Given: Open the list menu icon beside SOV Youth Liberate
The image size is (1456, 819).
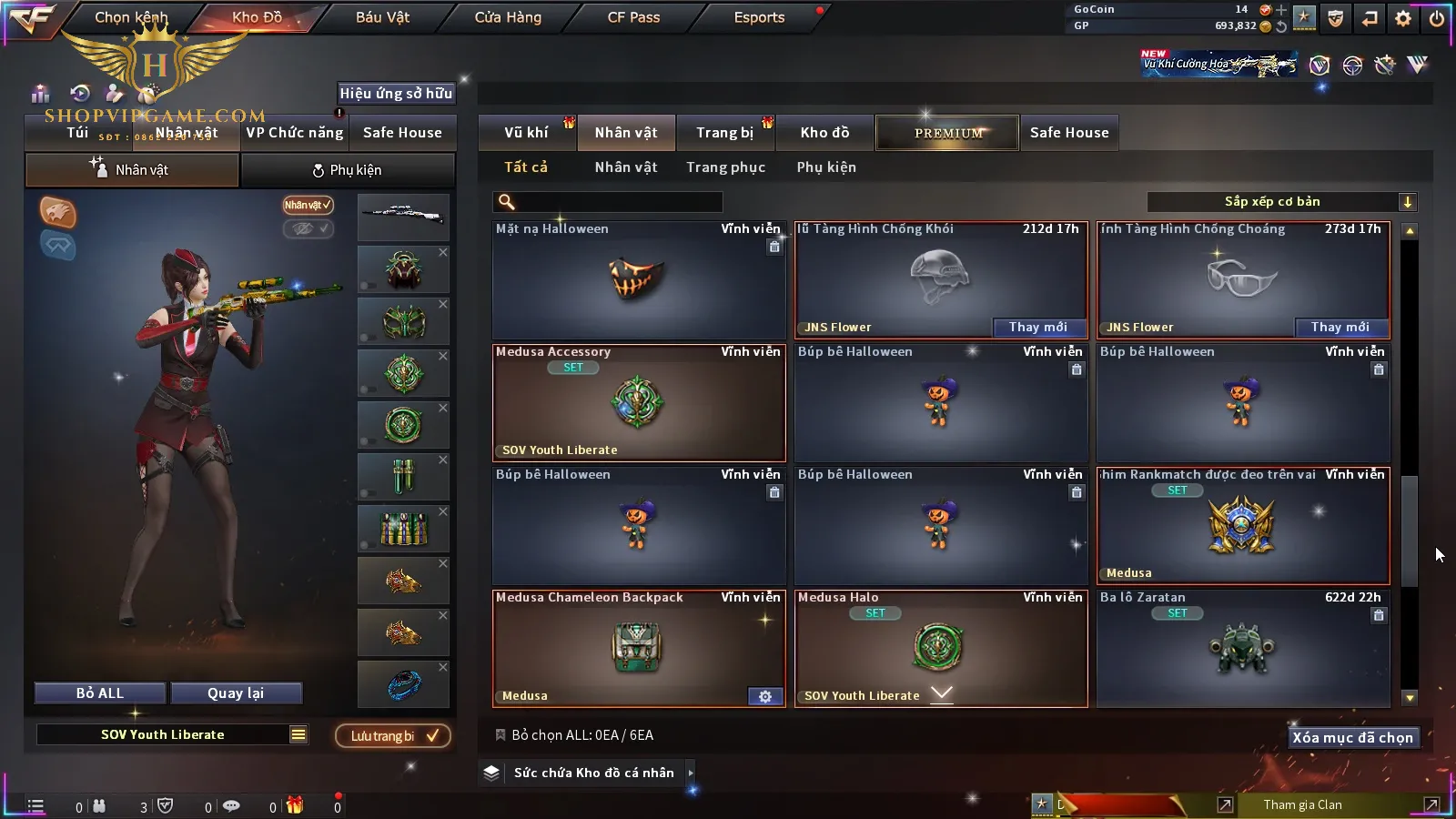Looking at the screenshot, I should pyautogui.click(x=298, y=734).
